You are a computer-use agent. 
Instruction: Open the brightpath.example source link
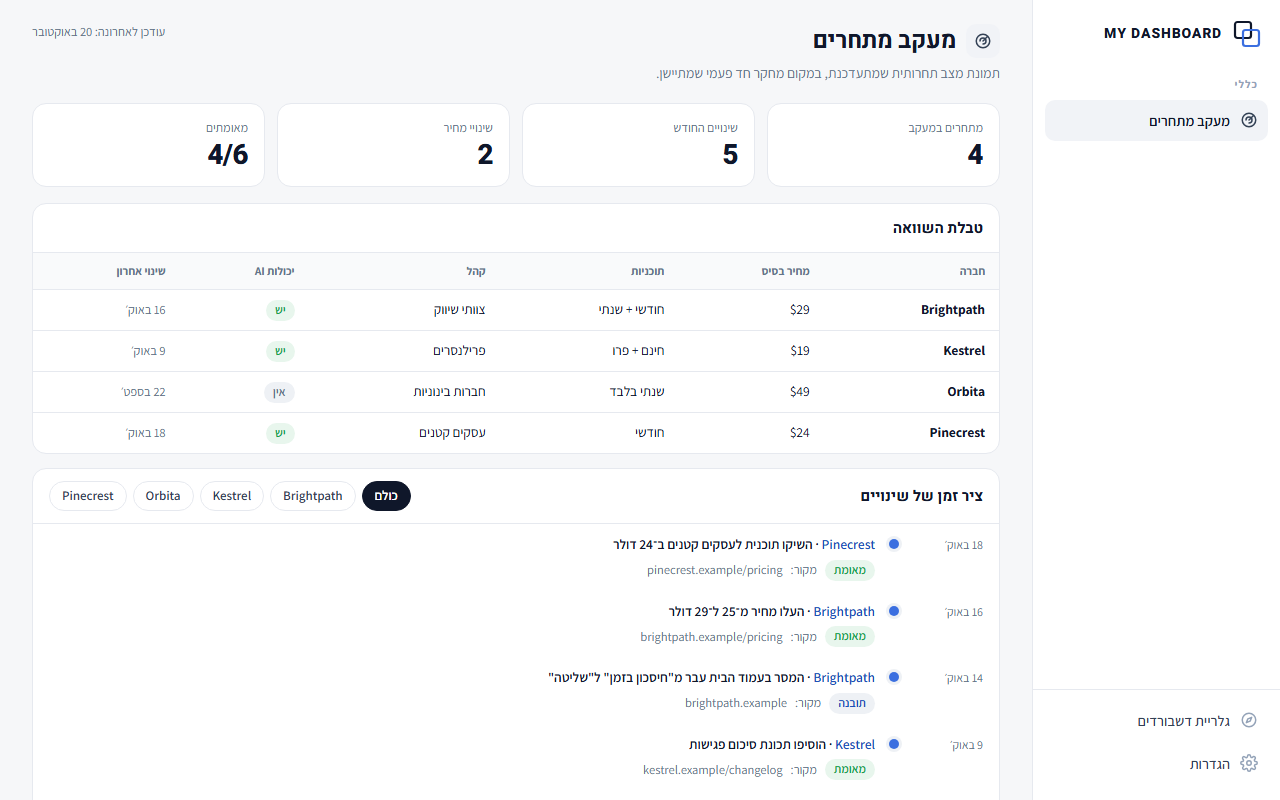click(736, 703)
